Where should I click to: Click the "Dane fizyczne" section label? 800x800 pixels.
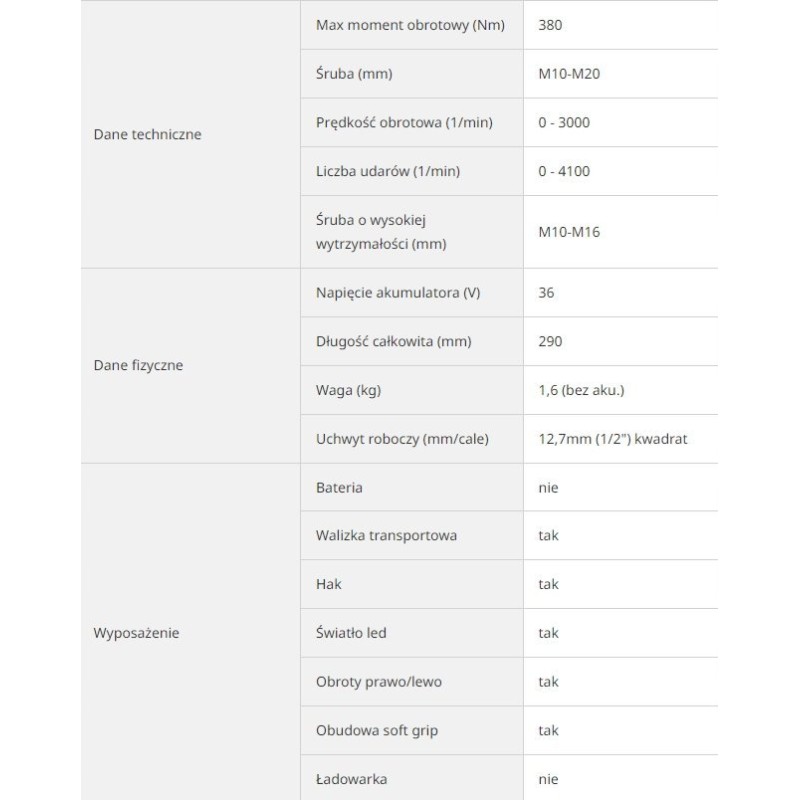138,365
